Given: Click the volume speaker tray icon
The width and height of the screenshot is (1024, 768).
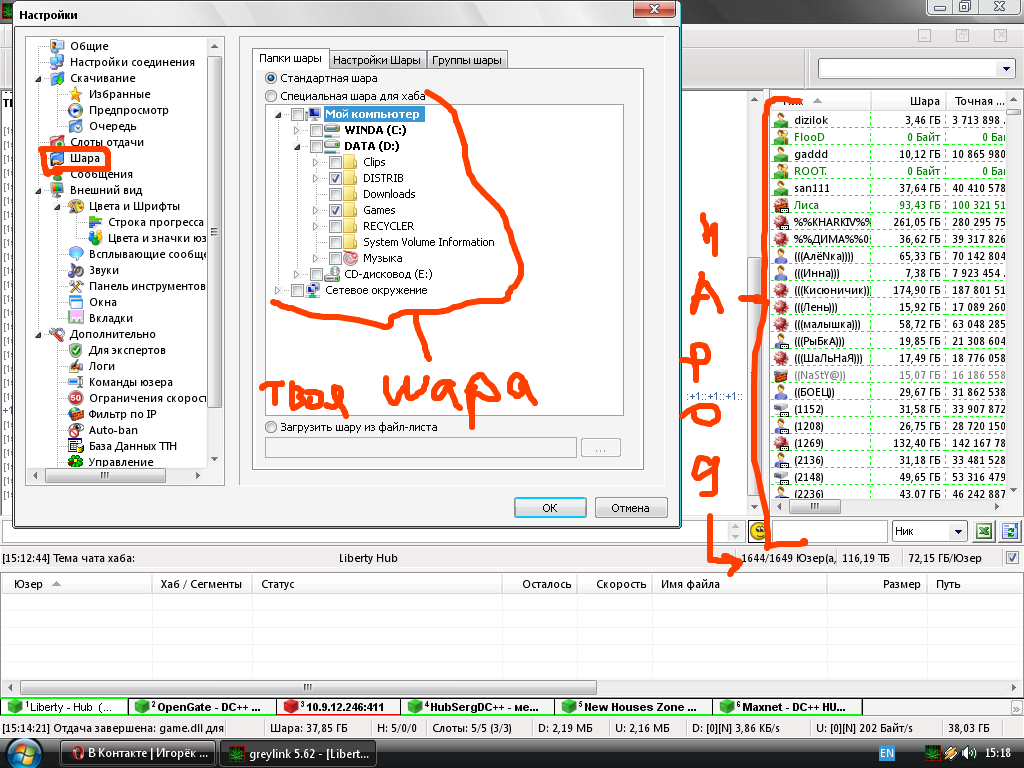Looking at the screenshot, I should tap(968, 753).
